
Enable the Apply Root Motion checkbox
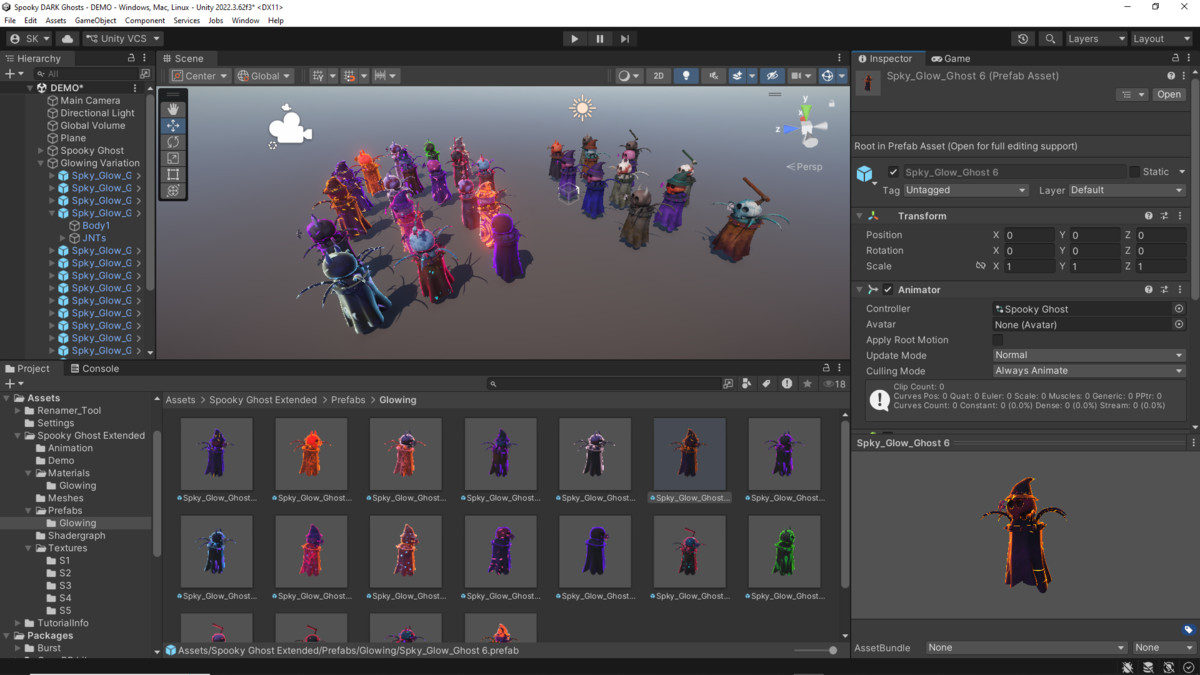(997, 340)
